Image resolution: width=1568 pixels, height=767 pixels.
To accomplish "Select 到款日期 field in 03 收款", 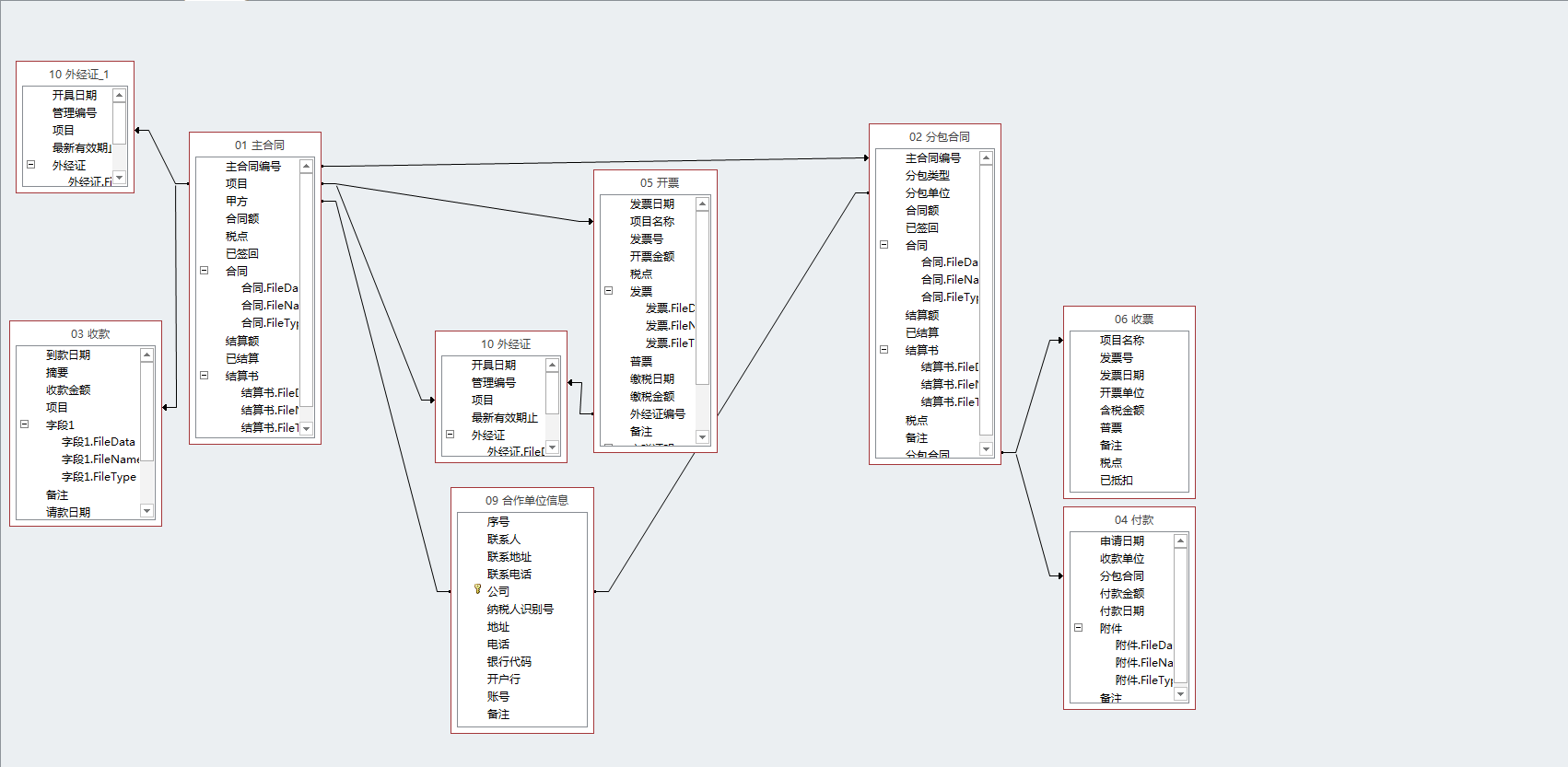I will click(68, 354).
